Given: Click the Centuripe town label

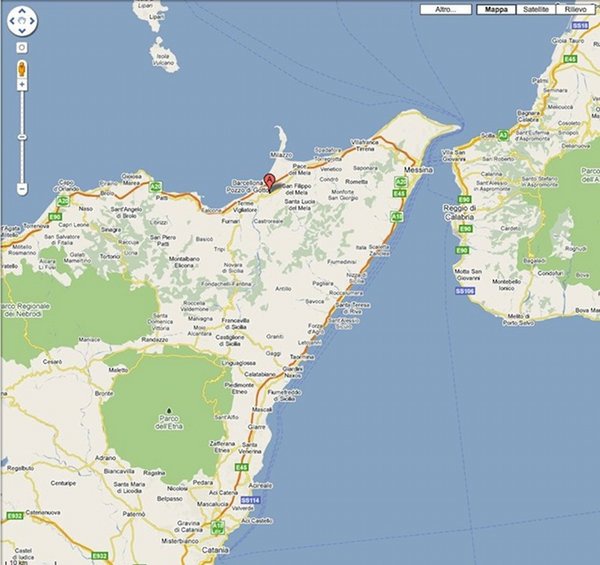Looking at the screenshot, I should point(63,483).
